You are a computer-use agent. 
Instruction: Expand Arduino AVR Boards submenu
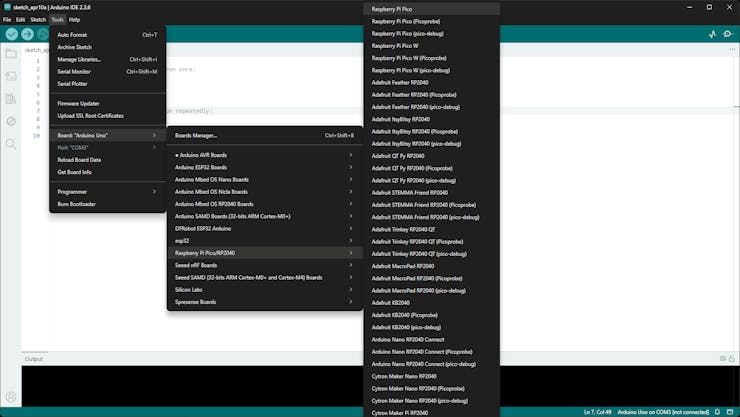coord(265,155)
